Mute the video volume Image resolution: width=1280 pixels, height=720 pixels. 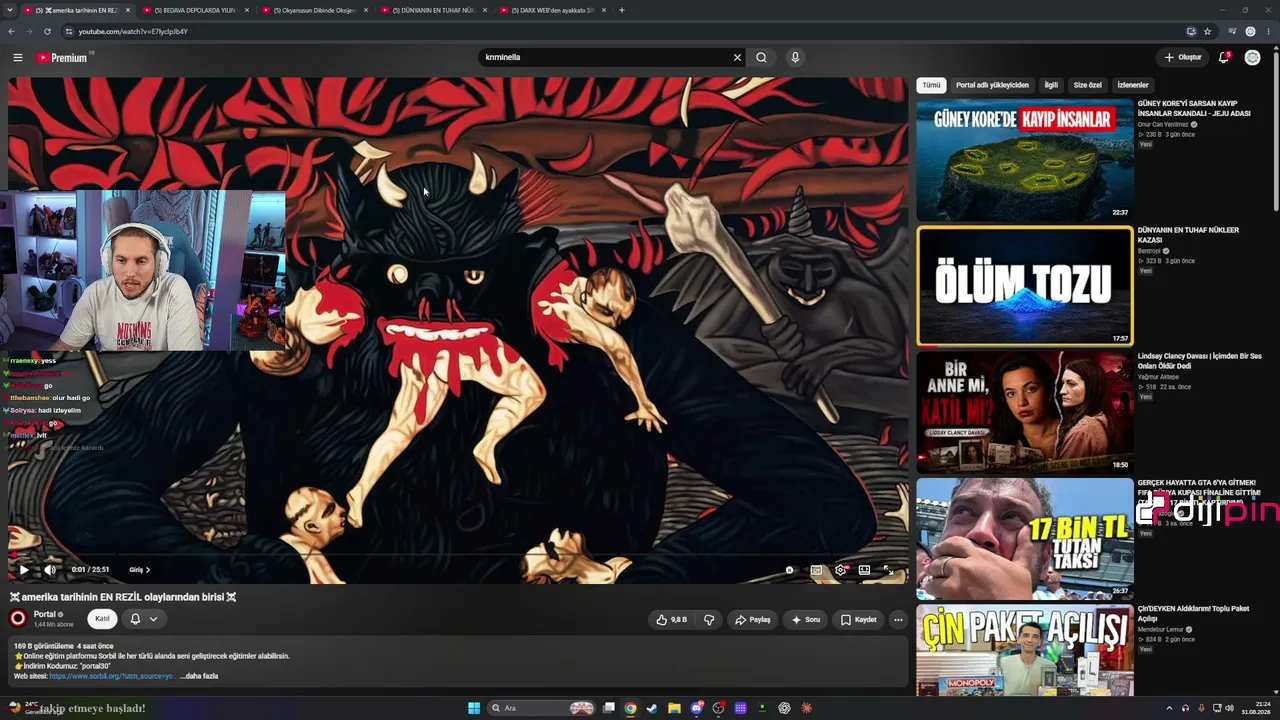(x=50, y=570)
